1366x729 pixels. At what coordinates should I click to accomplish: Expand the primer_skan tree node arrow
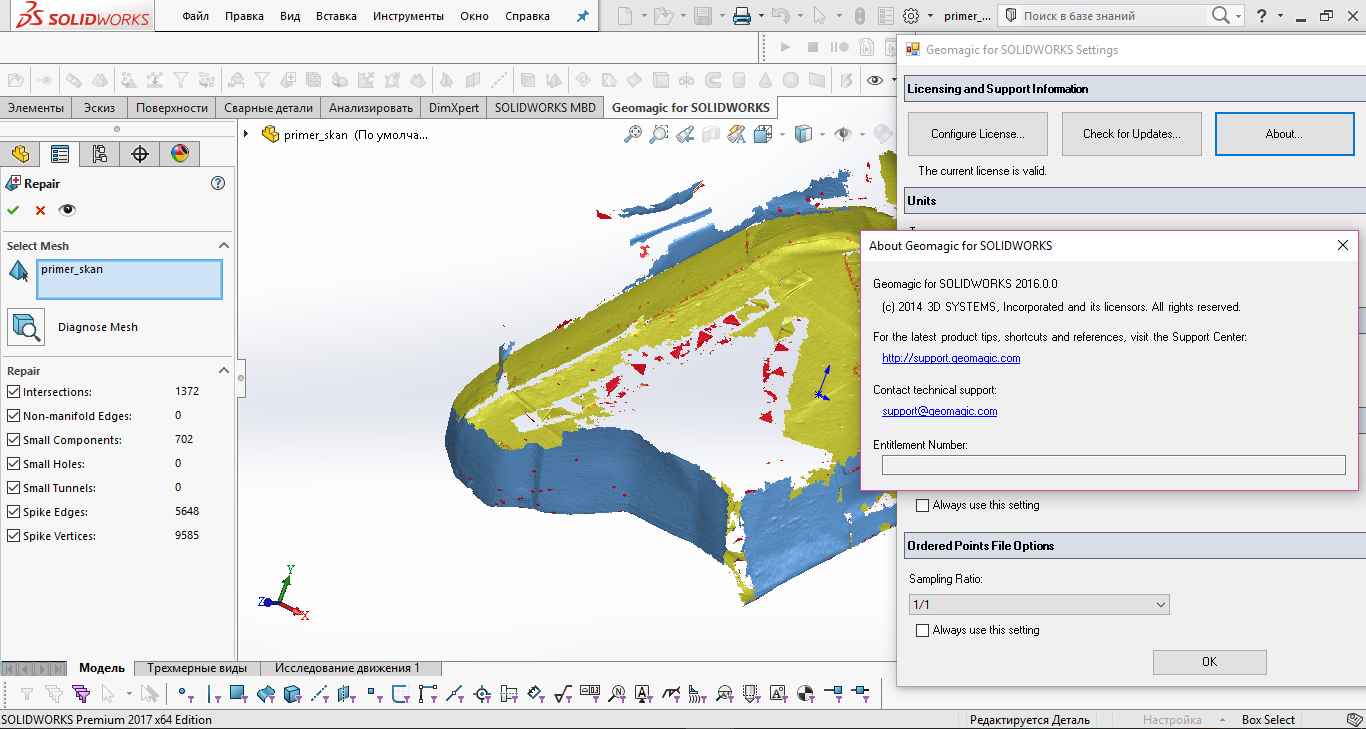click(246, 134)
